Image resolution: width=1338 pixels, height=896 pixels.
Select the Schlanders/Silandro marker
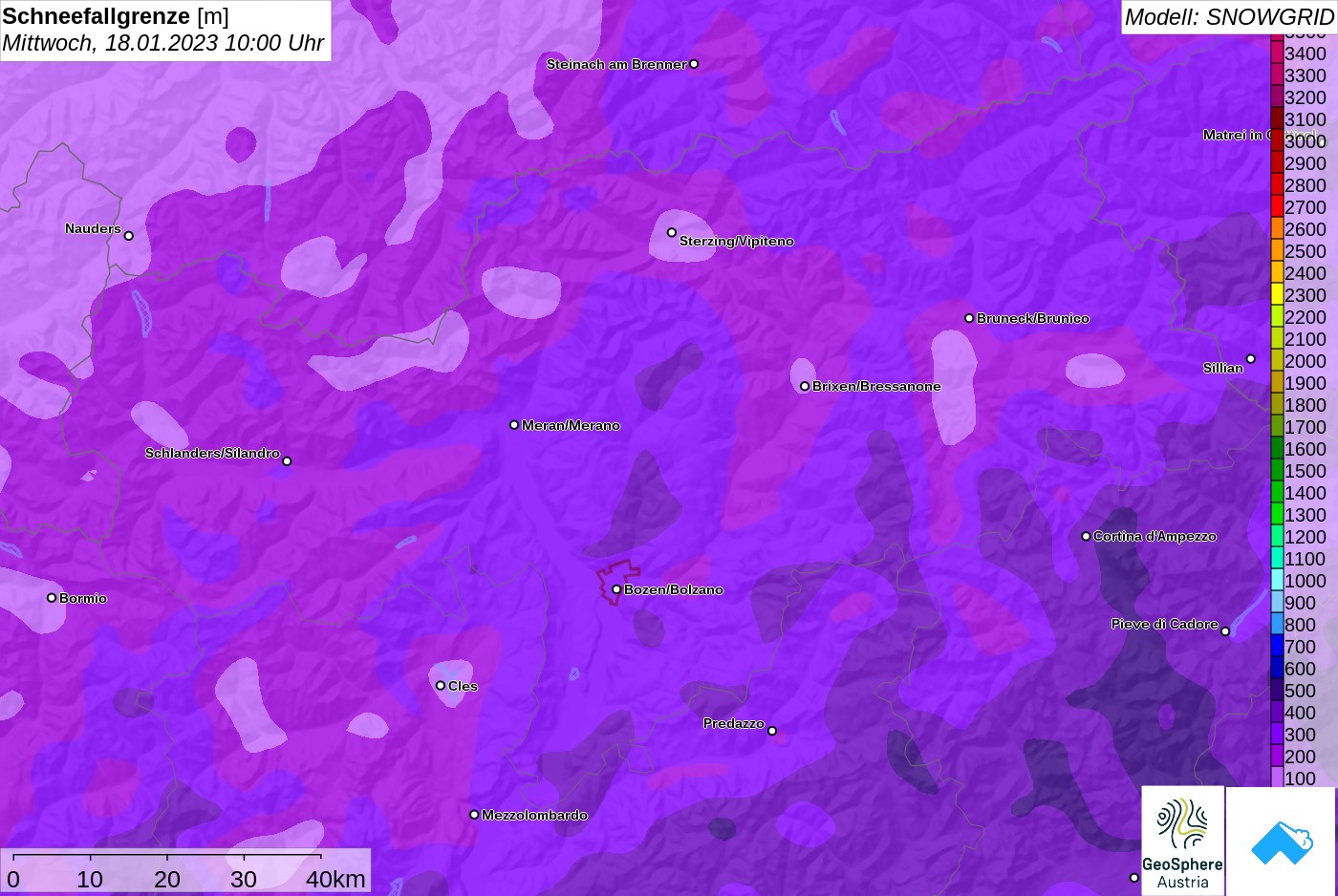pos(287,461)
